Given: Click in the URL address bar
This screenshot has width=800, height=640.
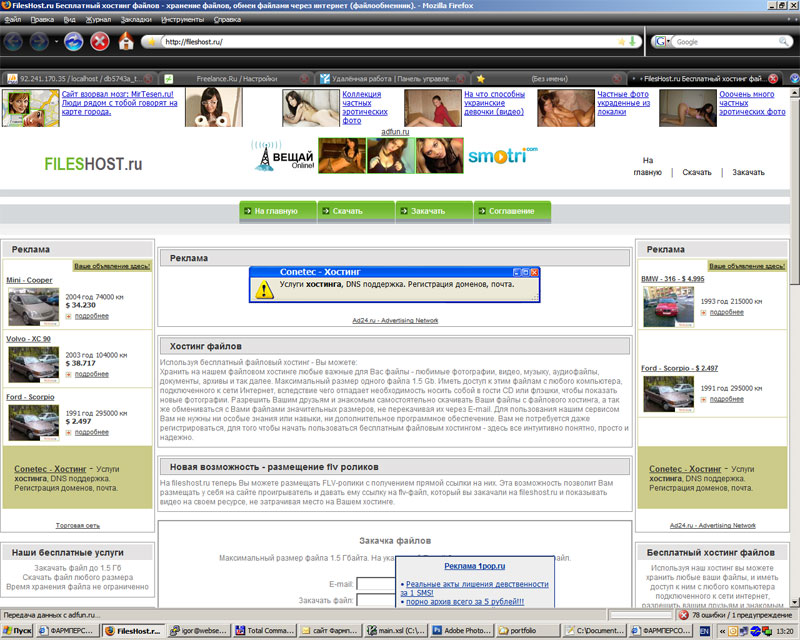Looking at the screenshot, I should [x=388, y=42].
